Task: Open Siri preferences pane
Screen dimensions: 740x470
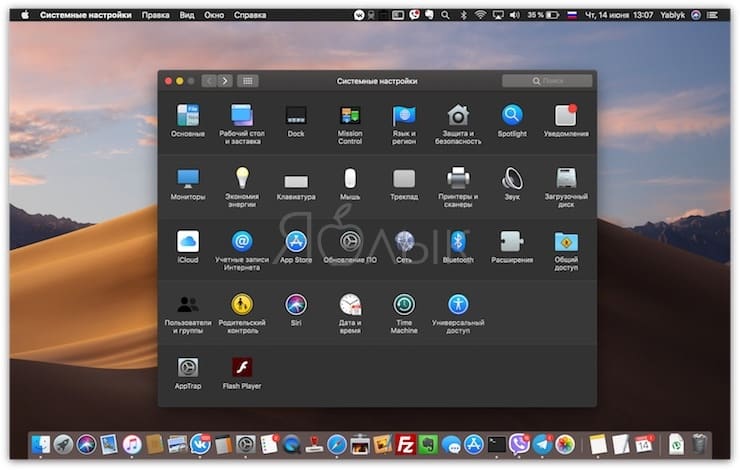Action: pos(296,310)
